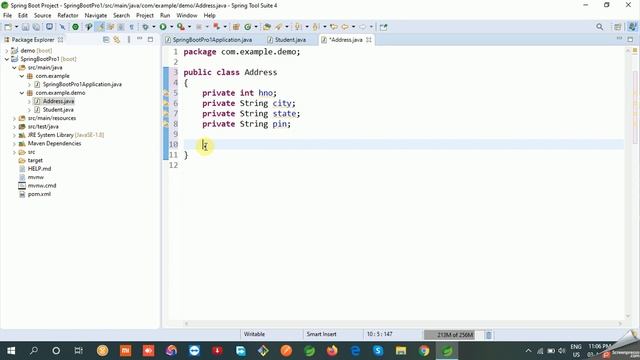Open Google Chrome from the taskbar
The image size is (640, 360).
[424, 351]
